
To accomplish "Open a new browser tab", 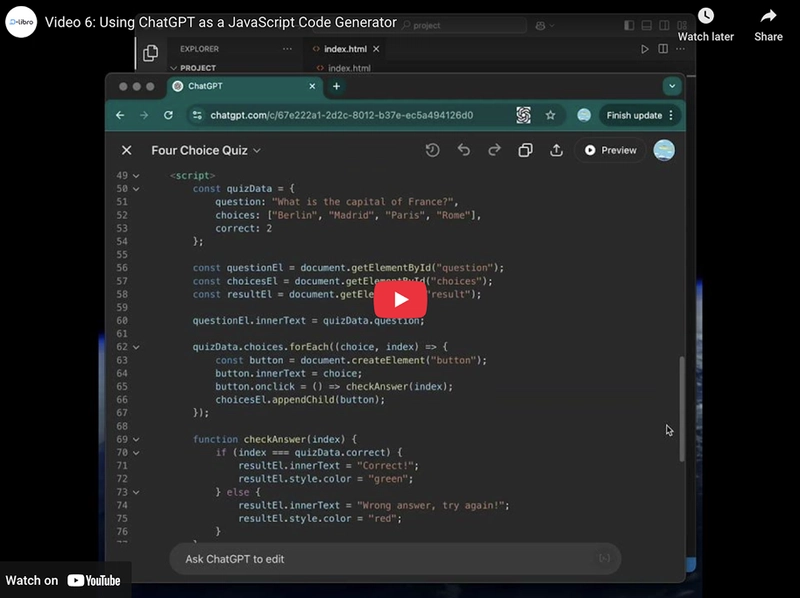I will pos(336,86).
